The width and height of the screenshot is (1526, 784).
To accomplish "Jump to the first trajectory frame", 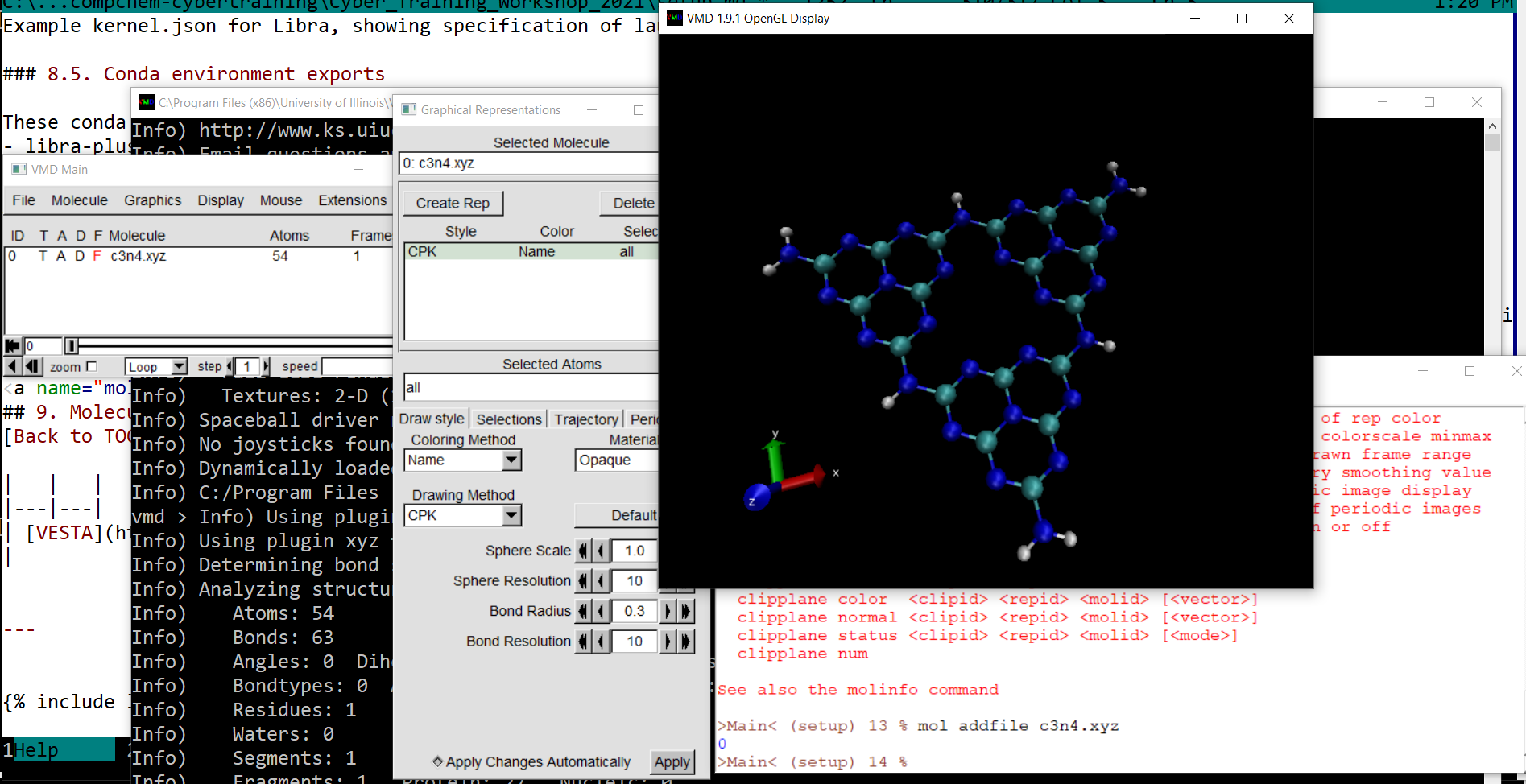I will click(x=12, y=346).
